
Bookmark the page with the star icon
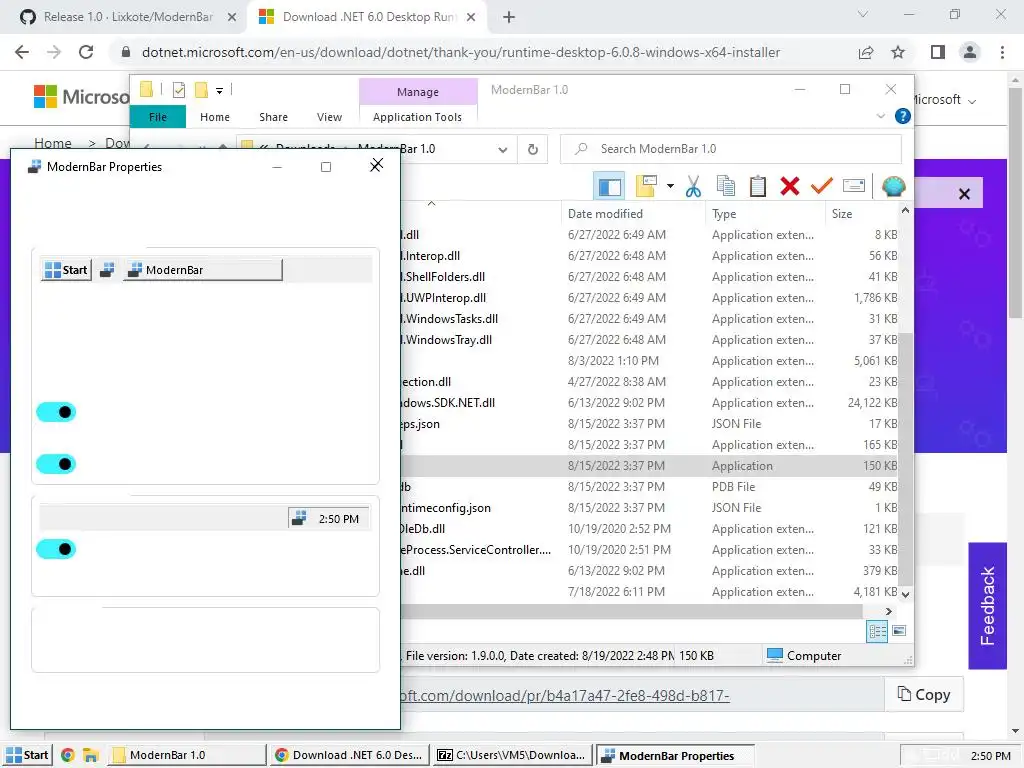[x=898, y=52]
